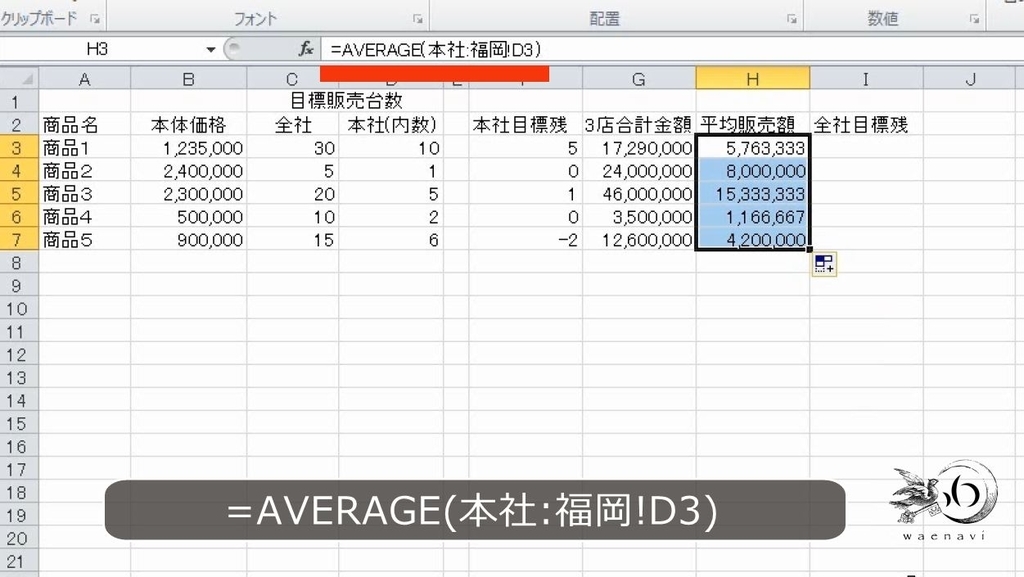The width and height of the screenshot is (1024, 577).
Task: Click the cell 商品2
Action: pos(85,171)
